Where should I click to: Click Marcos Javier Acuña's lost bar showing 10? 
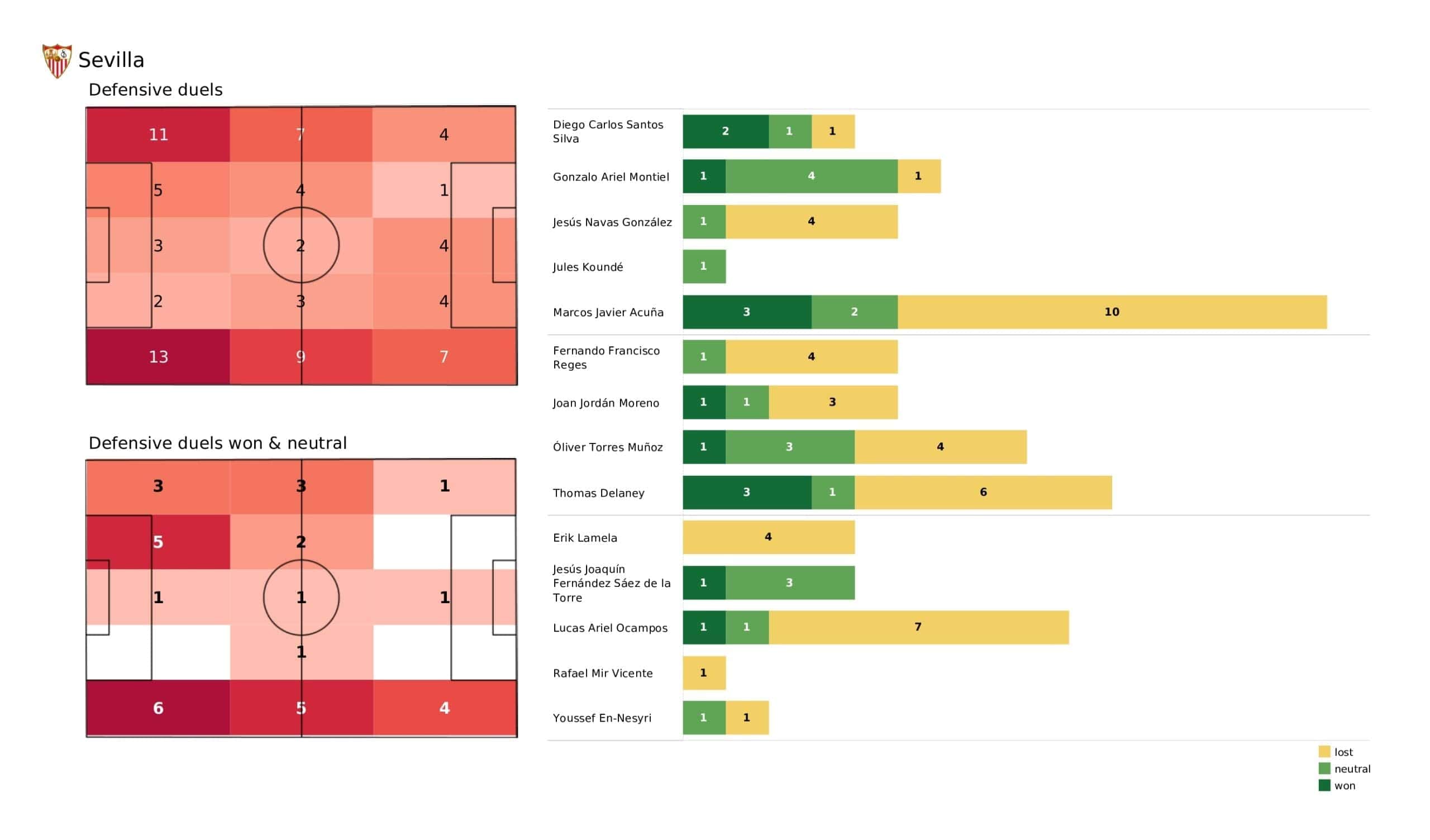coord(1112,312)
